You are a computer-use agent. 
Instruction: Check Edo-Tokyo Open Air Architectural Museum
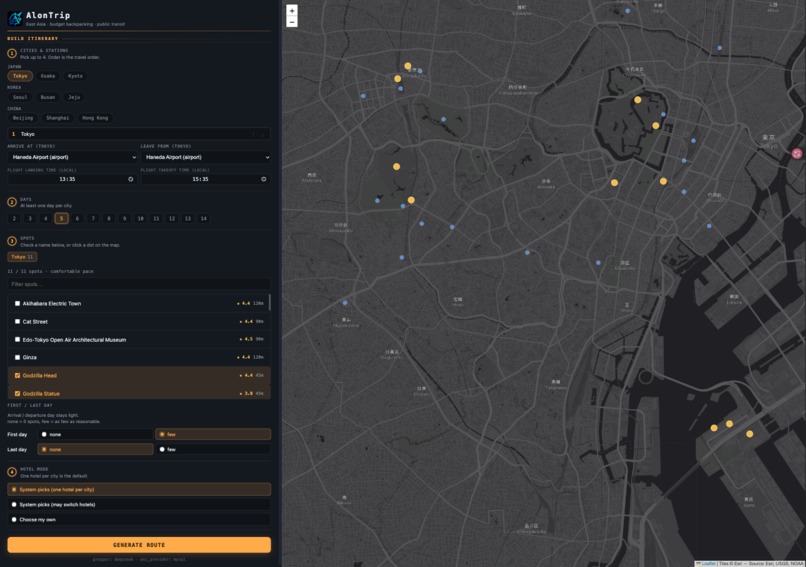pyautogui.click(x=17, y=339)
